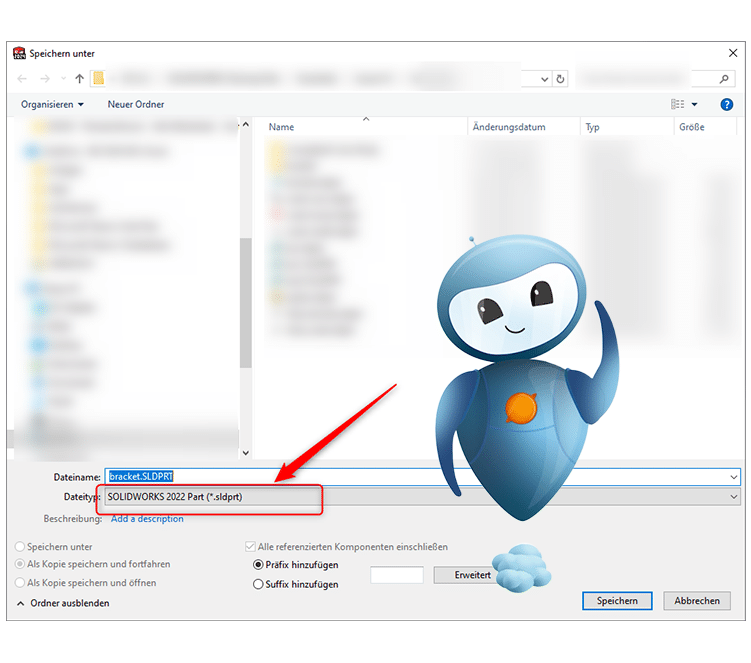Open the blue Help icon

pyautogui.click(x=727, y=104)
